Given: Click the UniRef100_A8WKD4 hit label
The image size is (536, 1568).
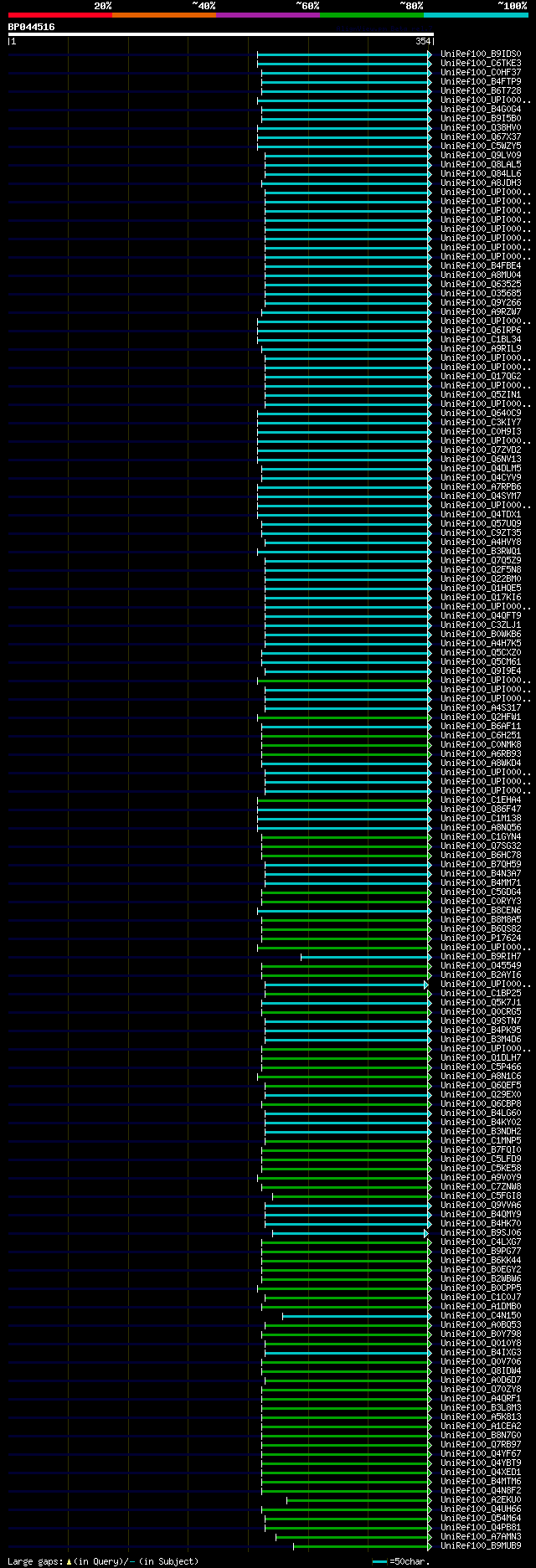Looking at the screenshot, I should 481,763.
